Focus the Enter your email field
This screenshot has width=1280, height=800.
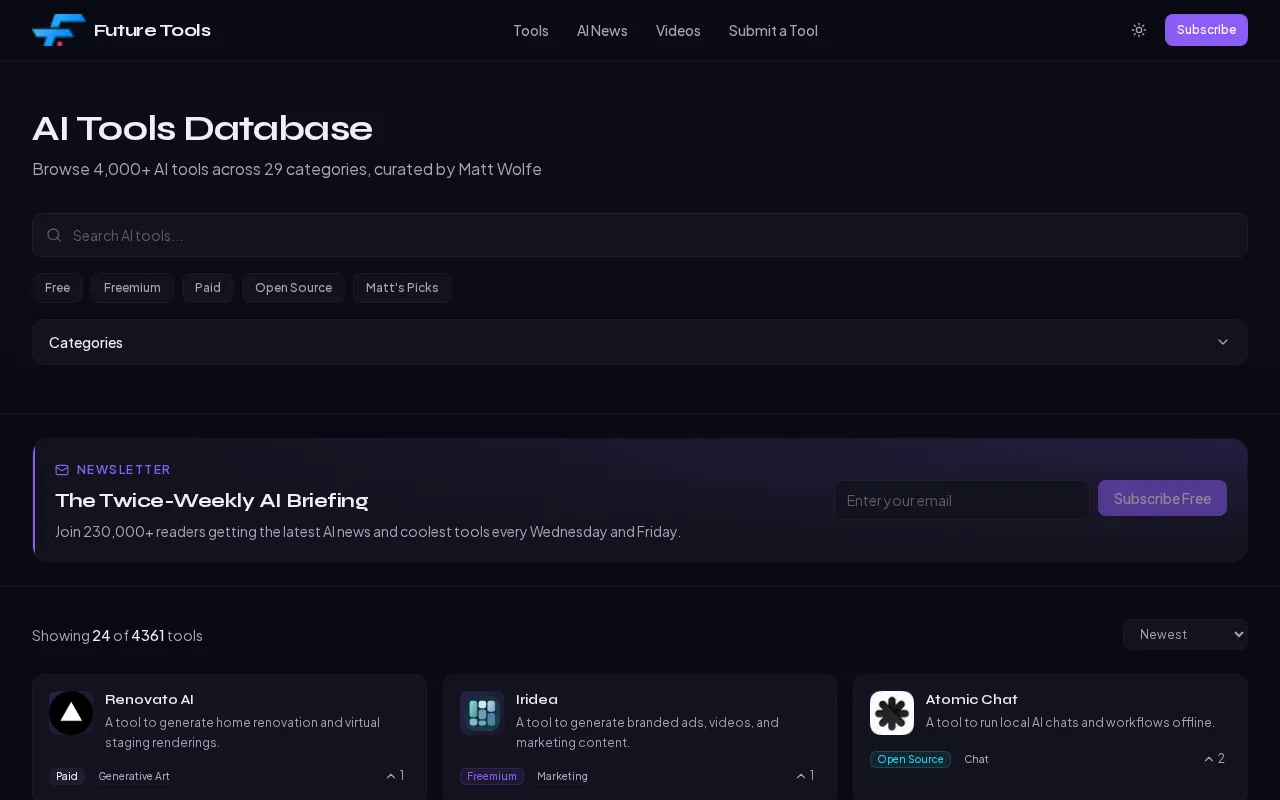[x=962, y=500]
